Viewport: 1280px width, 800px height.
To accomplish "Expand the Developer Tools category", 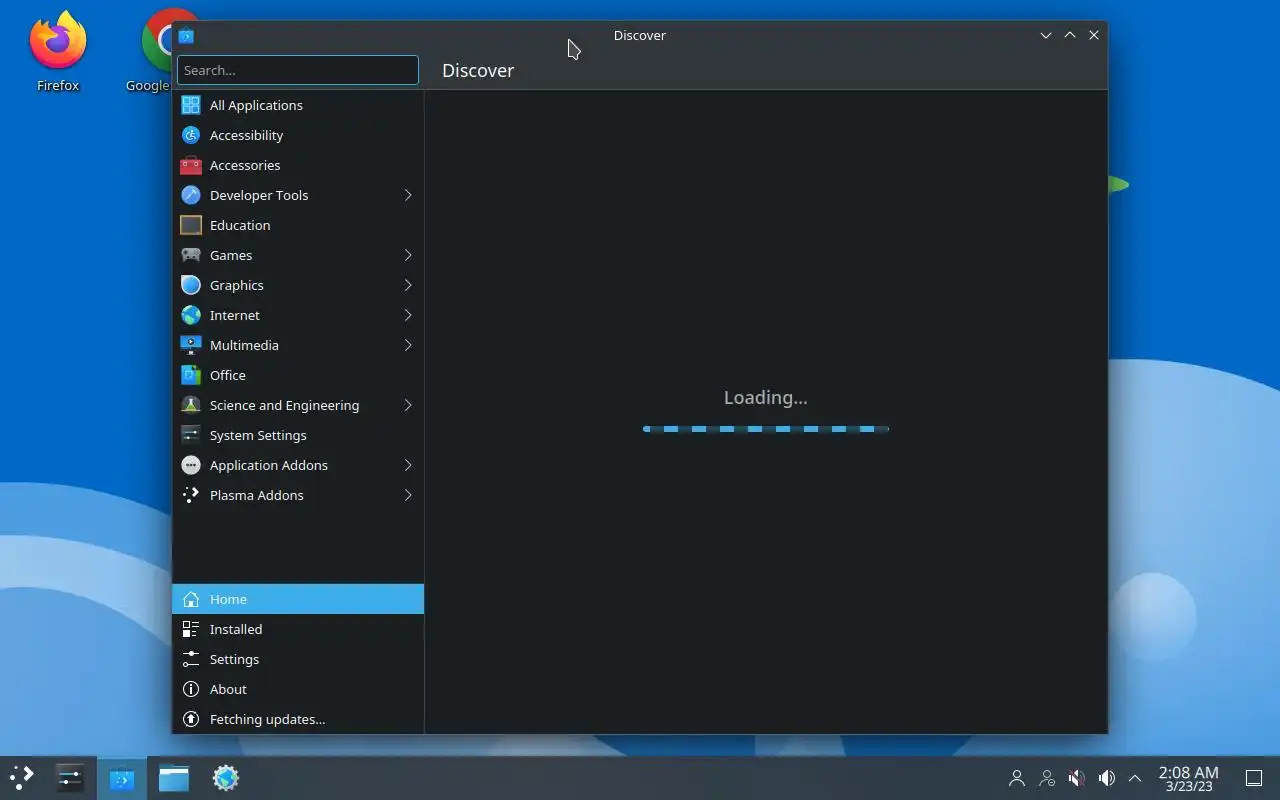I will [408, 195].
